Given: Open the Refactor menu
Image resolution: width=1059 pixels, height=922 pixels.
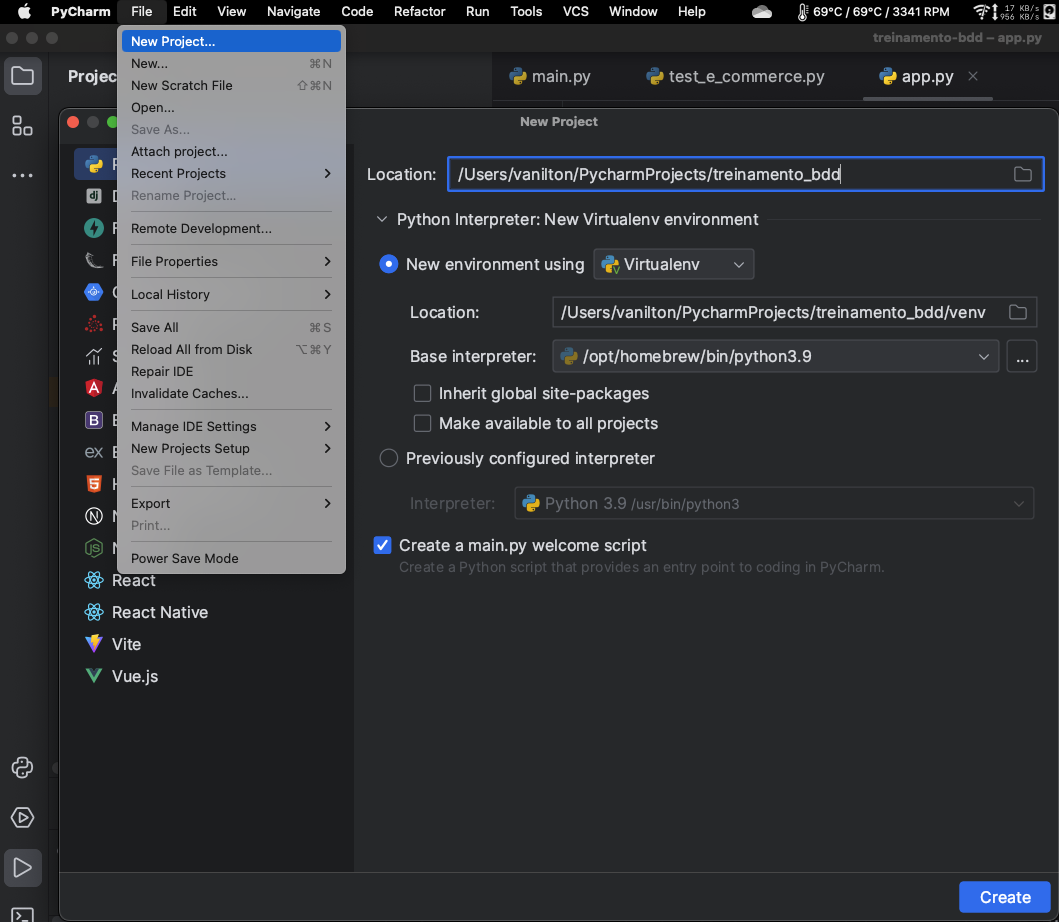Looking at the screenshot, I should tap(419, 11).
